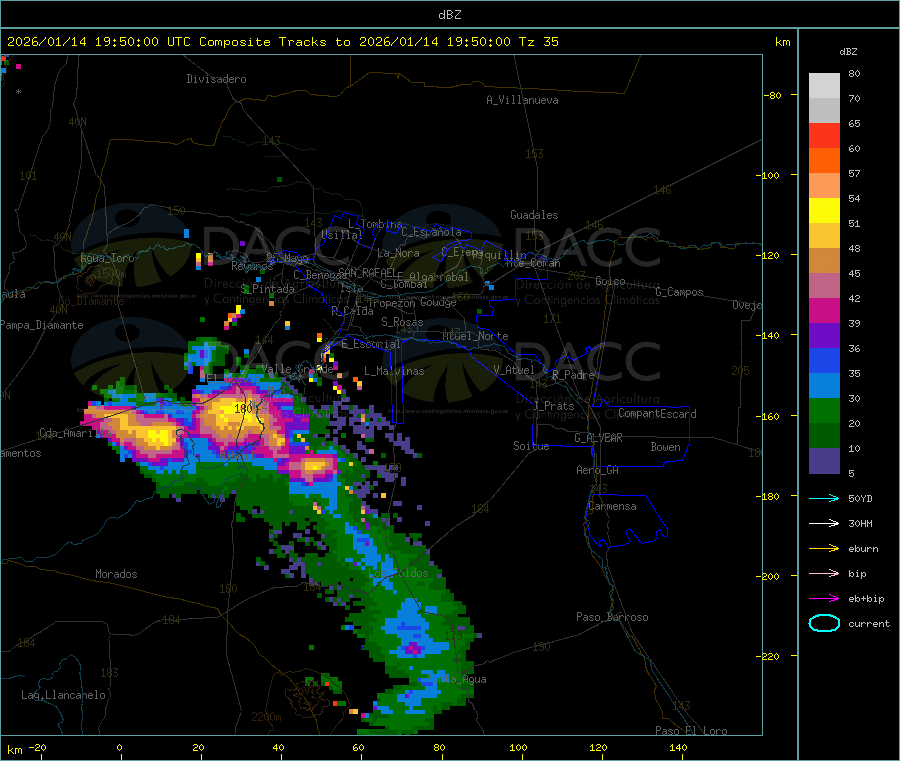Screen dimensions: 900x761
Task: Click the 'E_Escorial' map label
Action: pyautogui.click(x=371, y=344)
